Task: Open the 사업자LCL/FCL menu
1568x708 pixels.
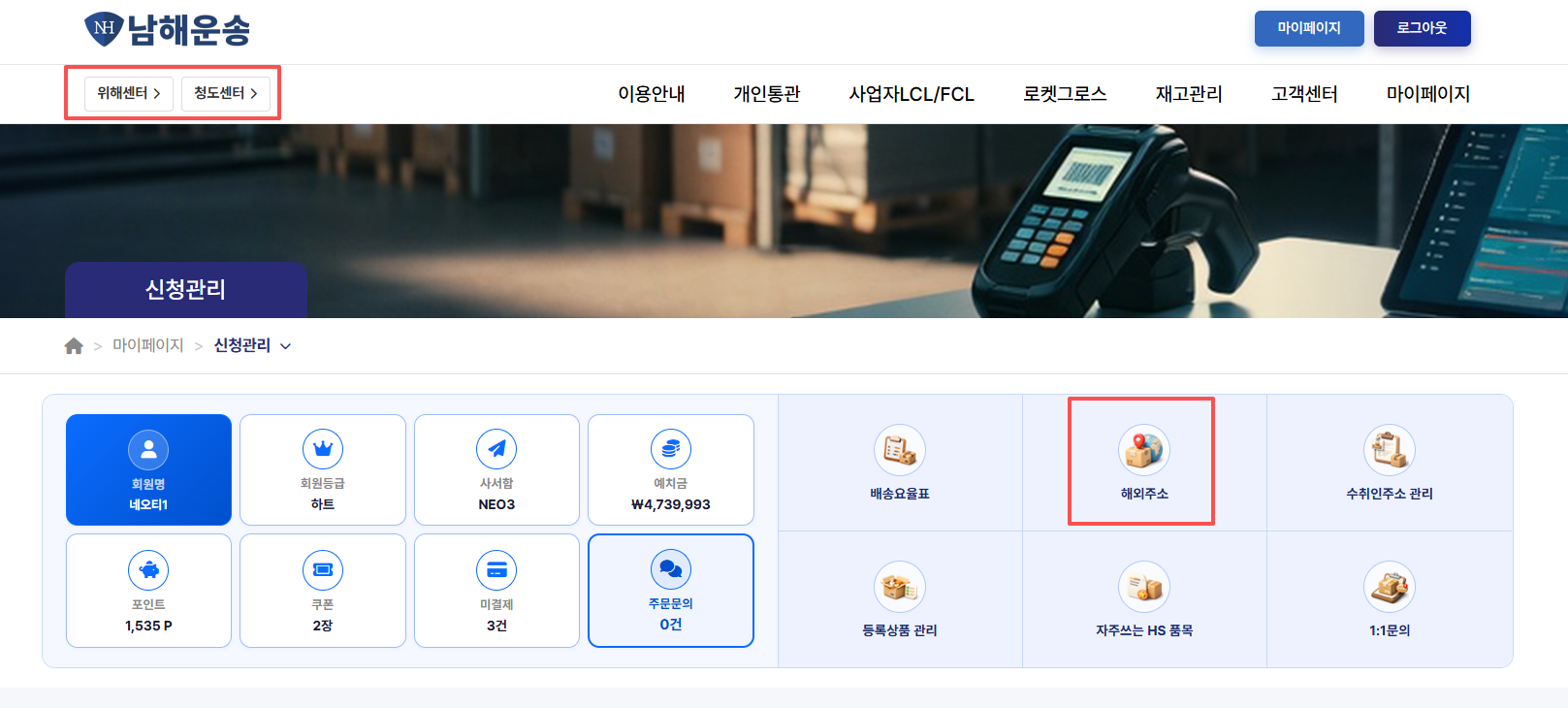Action: pos(912,94)
